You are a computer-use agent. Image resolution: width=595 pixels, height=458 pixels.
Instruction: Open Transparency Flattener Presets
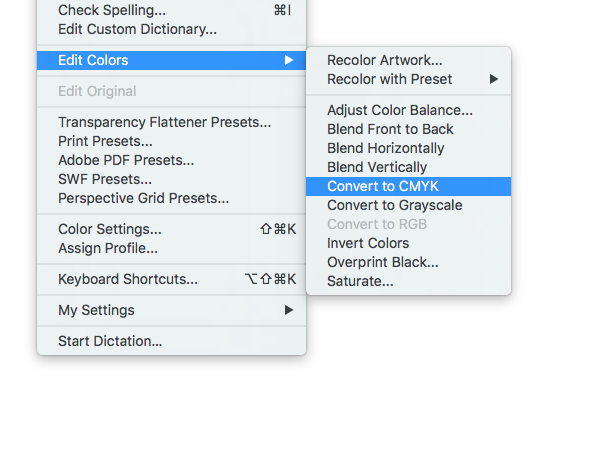172,122
